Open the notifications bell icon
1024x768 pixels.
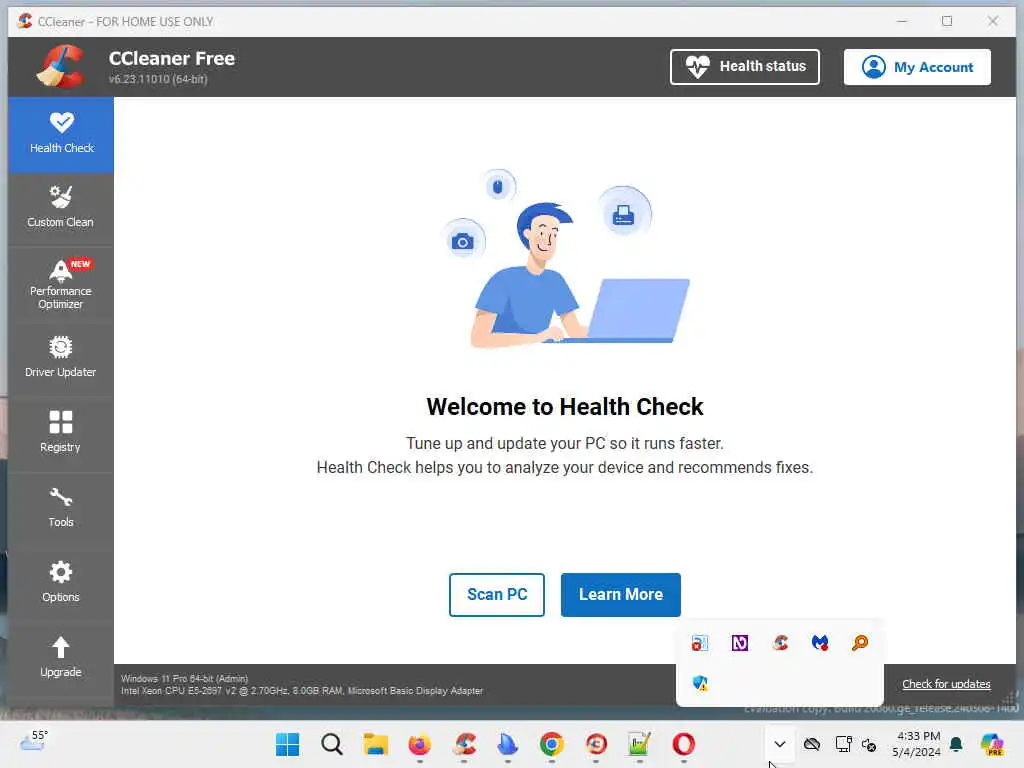point(956,744)
